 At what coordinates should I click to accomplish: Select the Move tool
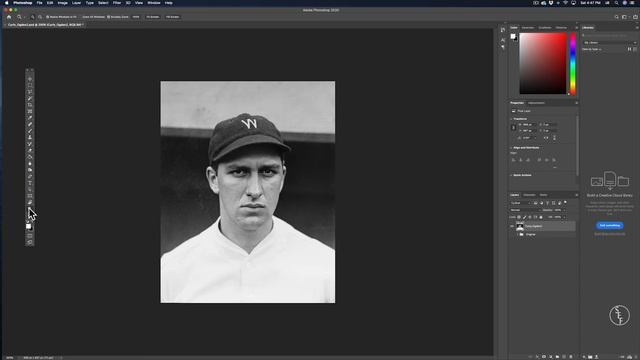(30, 79)
